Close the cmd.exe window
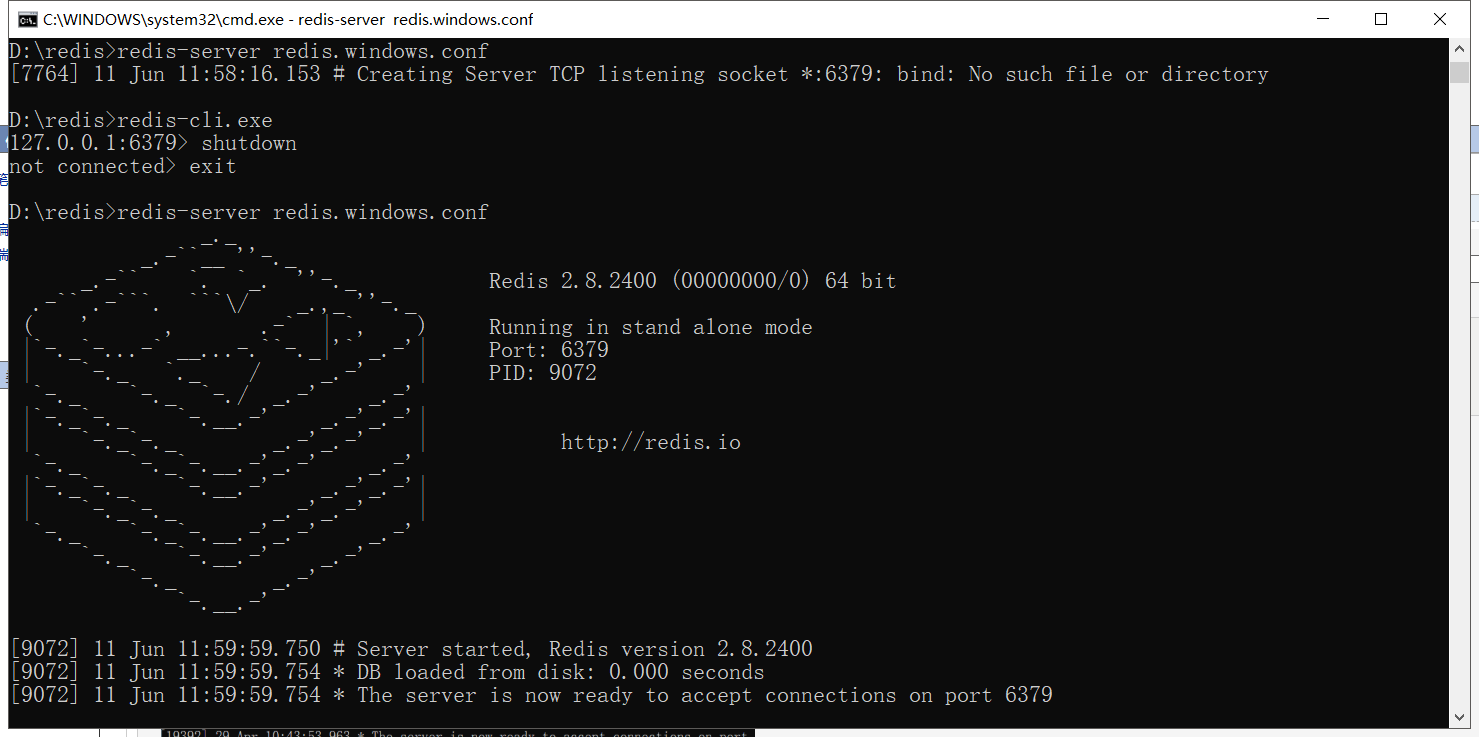Image resolution: width=1479 pixels, height=737 pixels. (x=1440, y=19)
